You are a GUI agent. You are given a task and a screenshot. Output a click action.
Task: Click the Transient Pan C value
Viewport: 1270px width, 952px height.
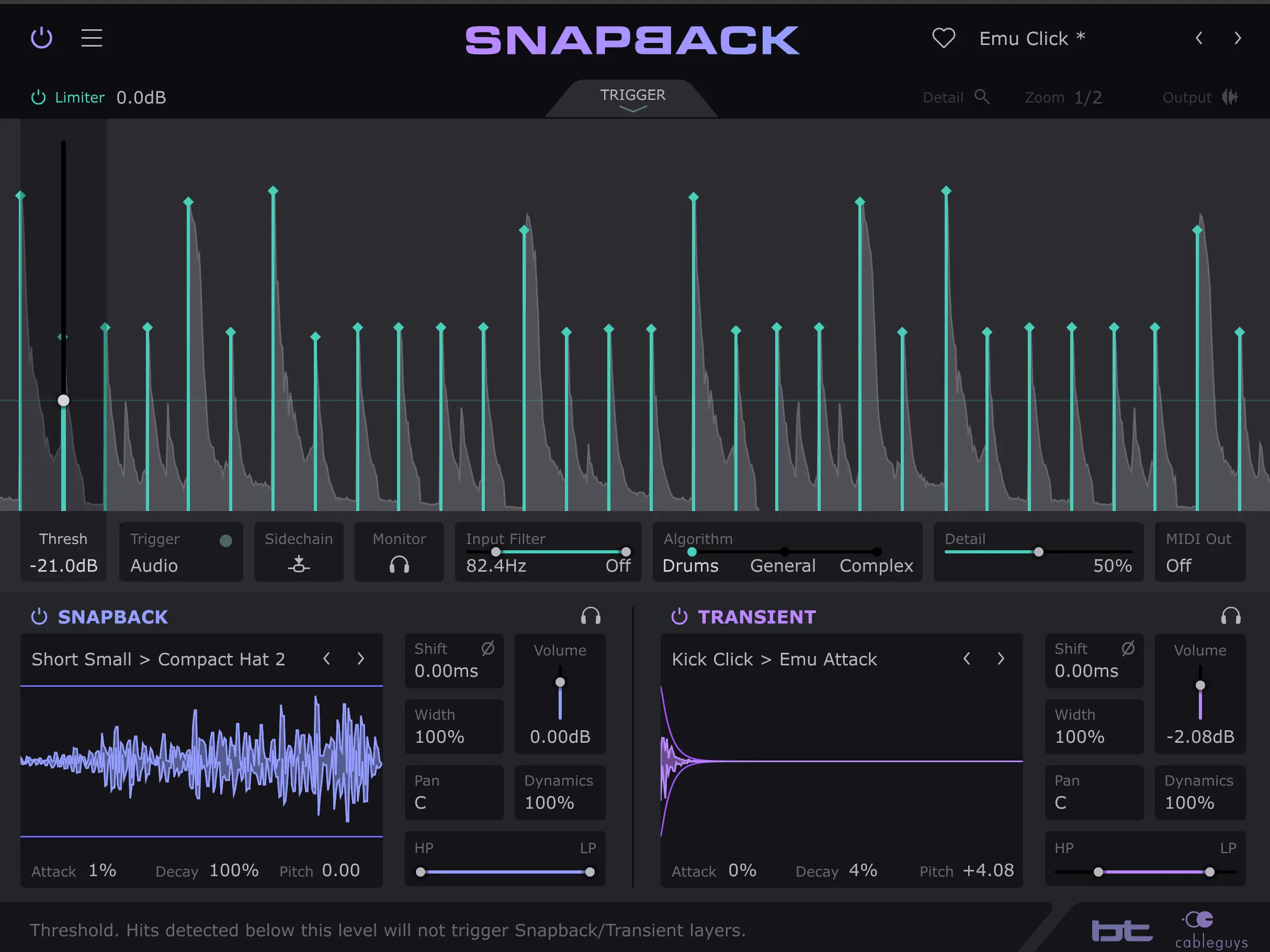click(x=1060, y=803)
